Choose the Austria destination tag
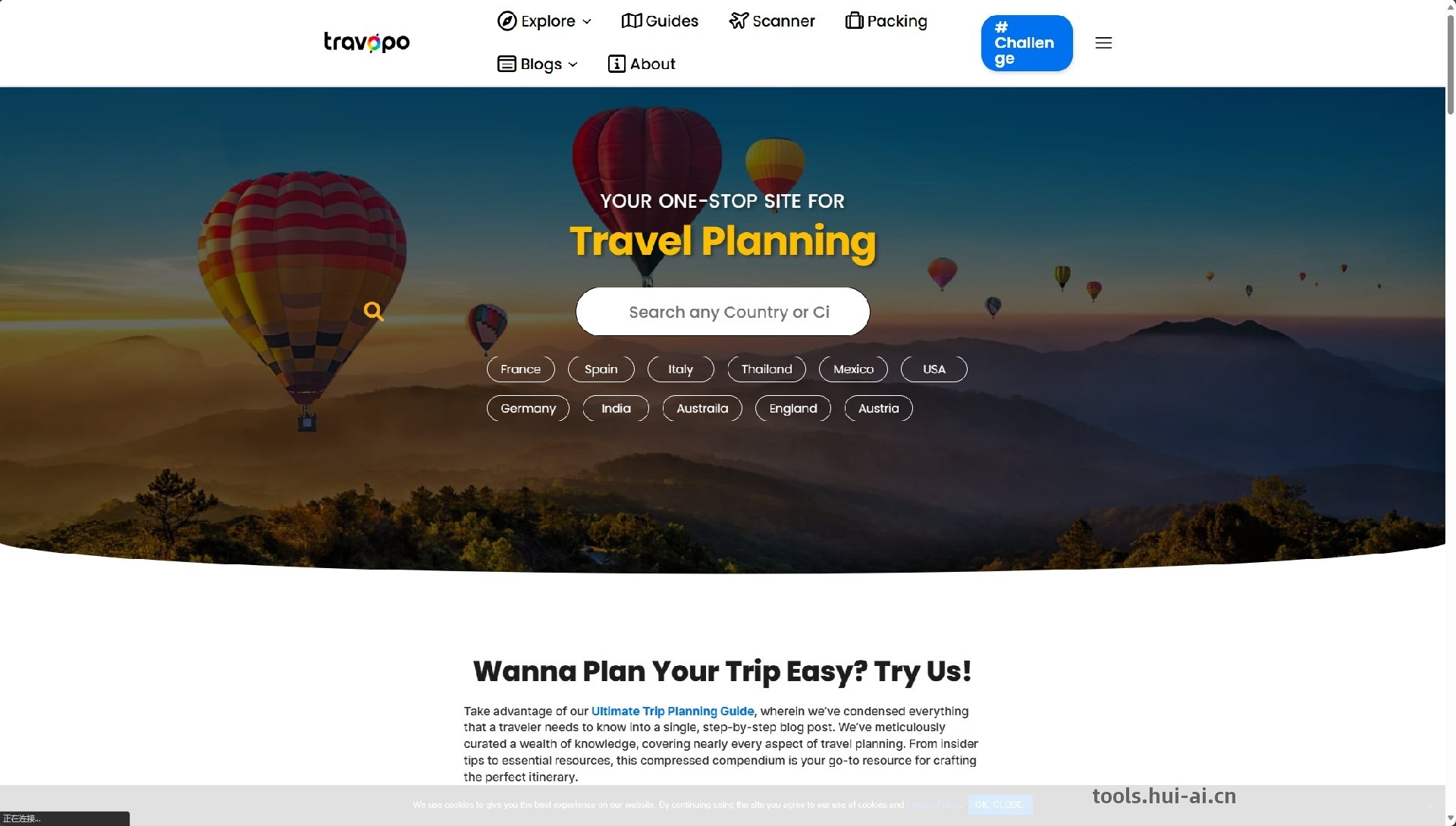 pos(878,409)
